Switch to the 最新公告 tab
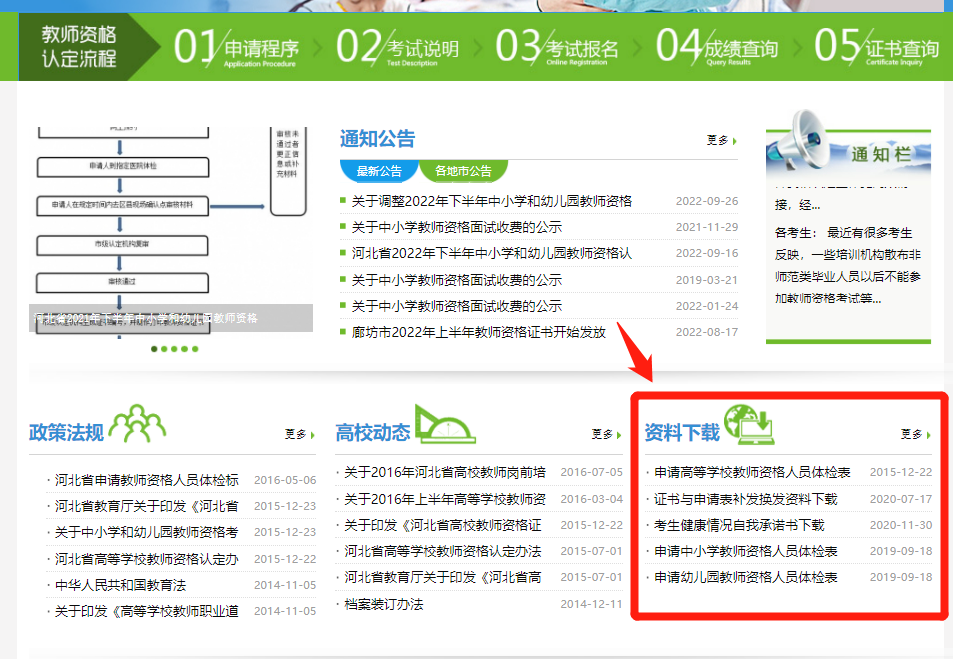953x659 pixels. tap(379, 171)
